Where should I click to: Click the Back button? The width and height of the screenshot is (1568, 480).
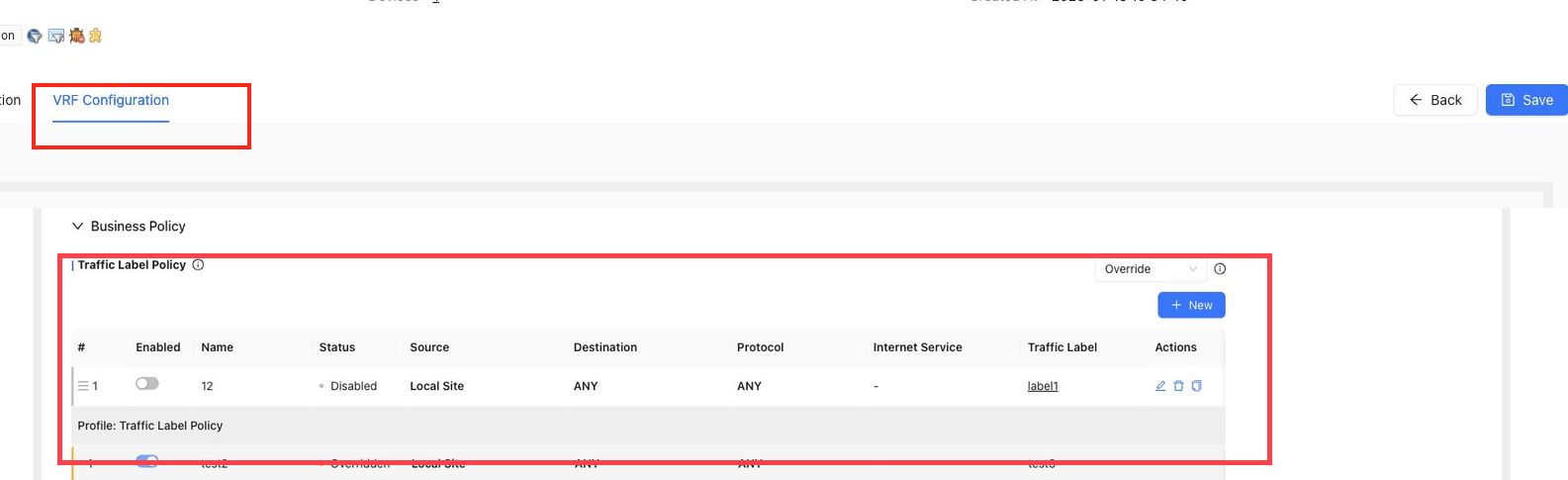pos(1435,100)
